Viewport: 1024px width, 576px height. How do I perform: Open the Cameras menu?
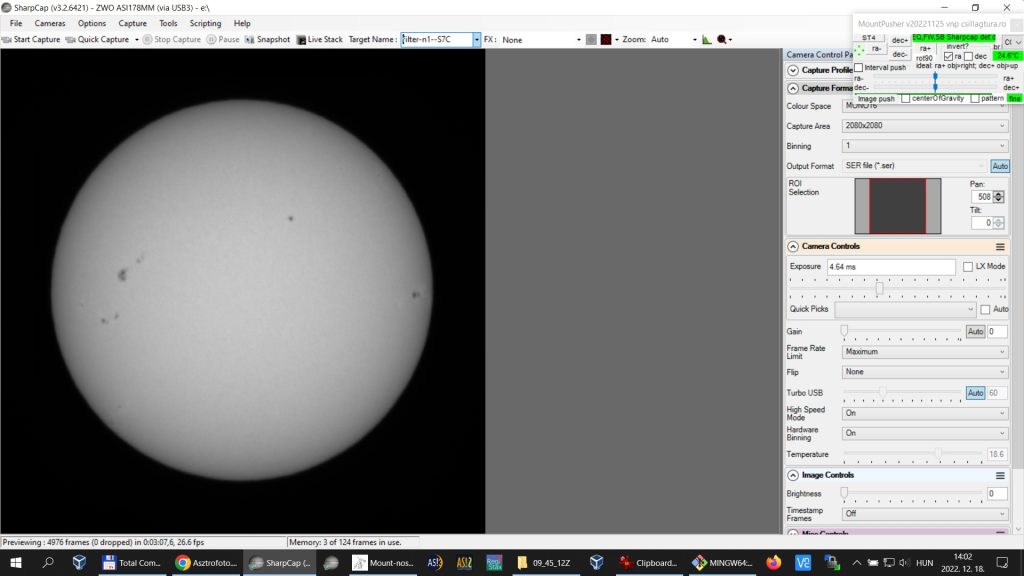coord(50,23)
